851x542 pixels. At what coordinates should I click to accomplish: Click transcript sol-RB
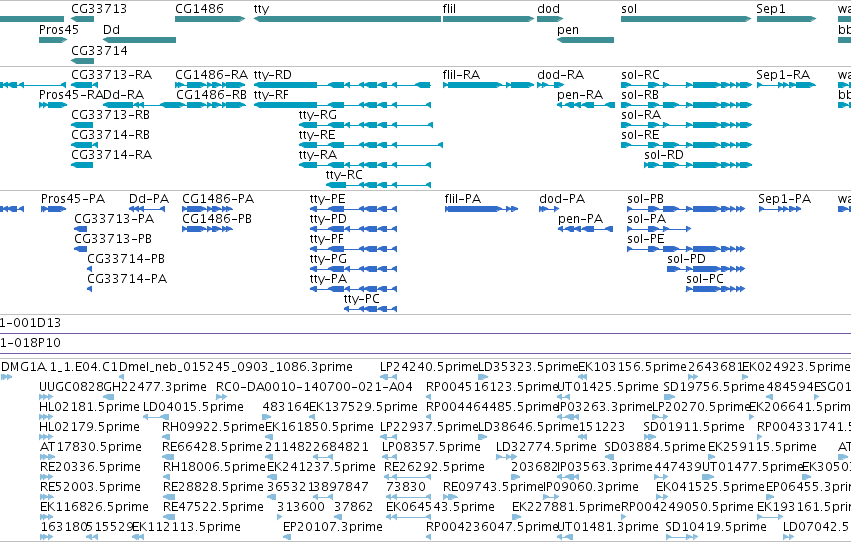pos(687,105)
